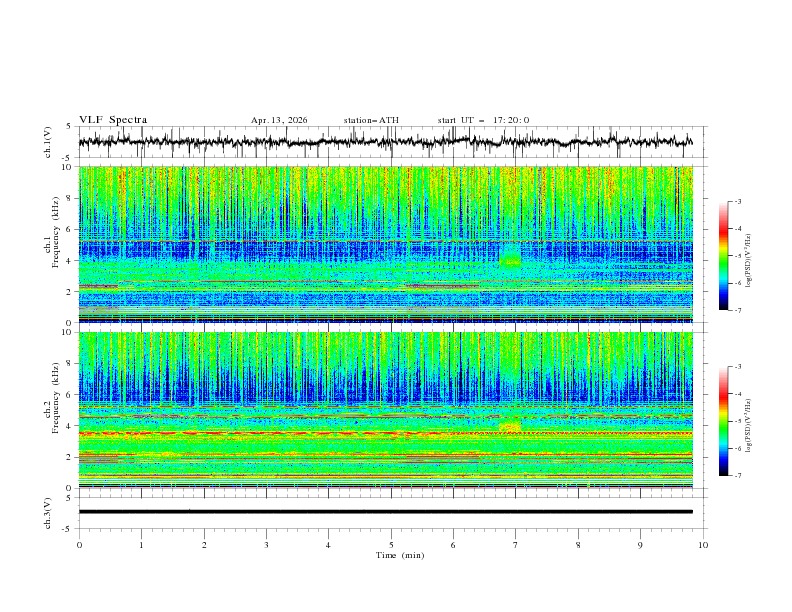Screen dimensions: 792x612
Task: Click the ch.1 PSD color bar
Action: click(x=724, y=256)
